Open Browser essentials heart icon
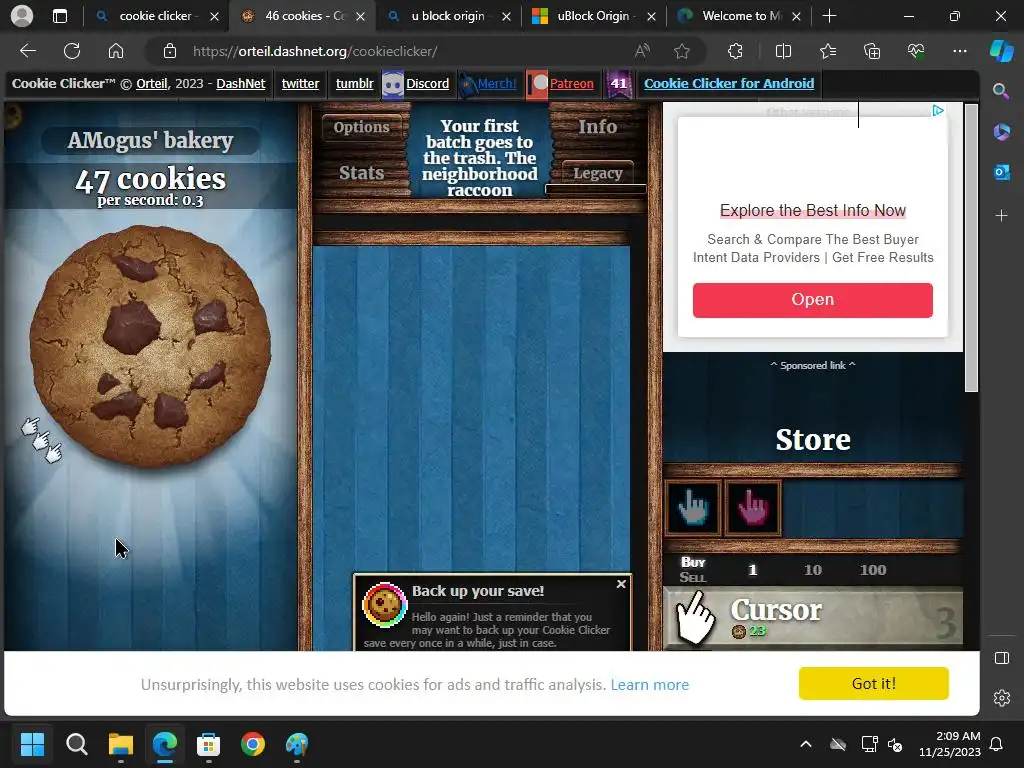The width and height of the screenshot is (1024, 768). 916,51
